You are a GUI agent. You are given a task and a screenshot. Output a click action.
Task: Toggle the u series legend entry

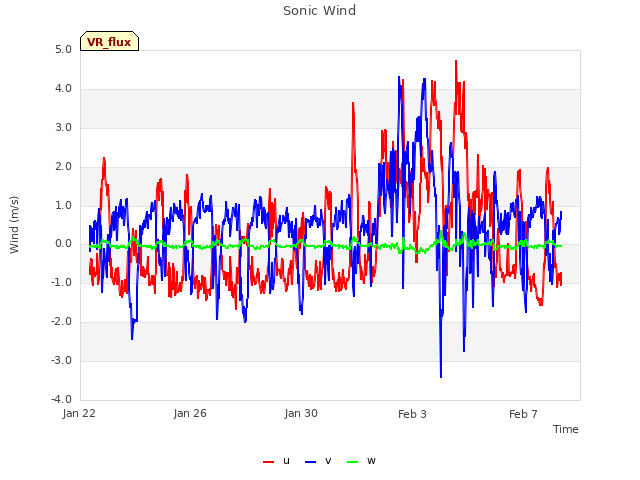276,461
